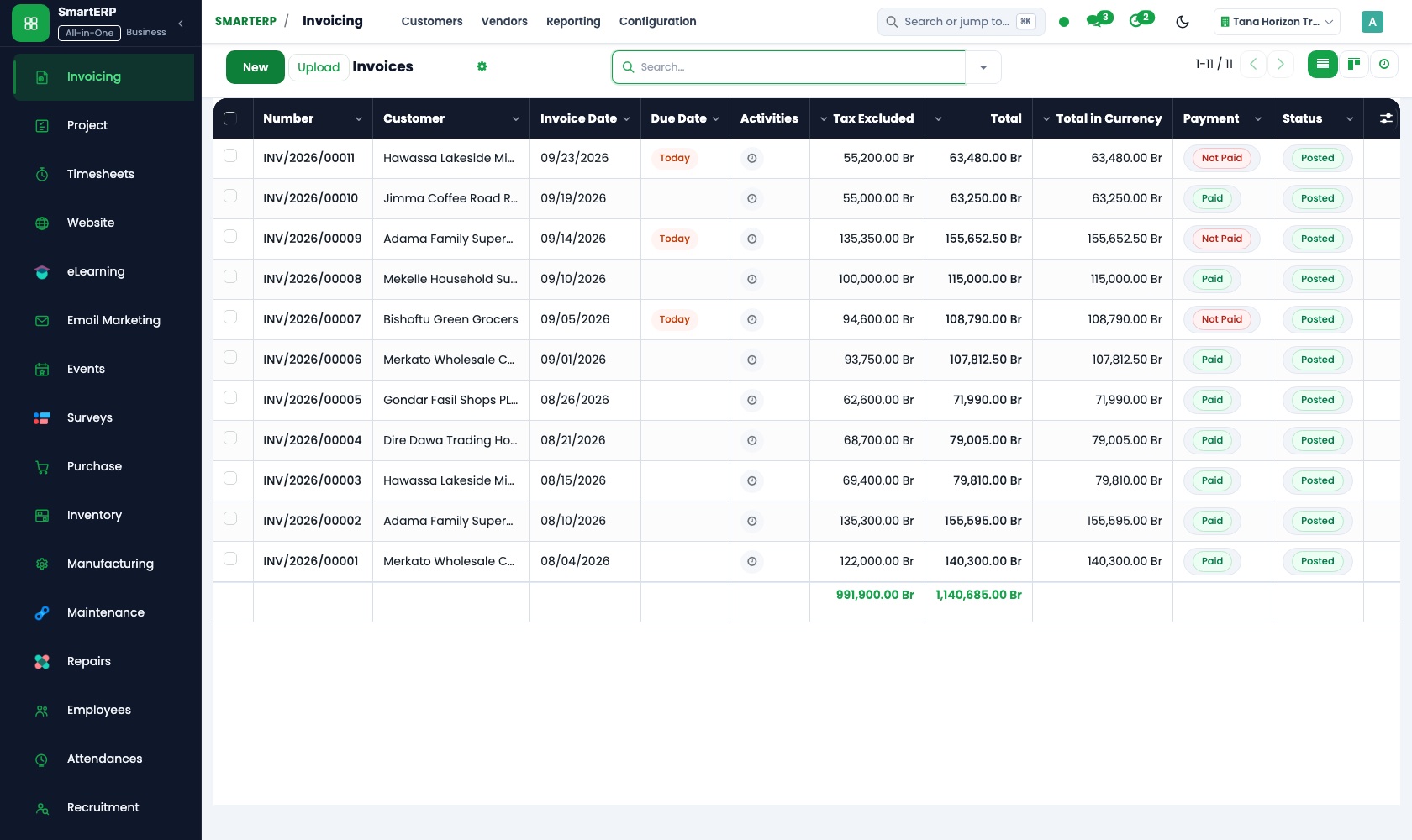Viewport: 1412px width, 840px height.
Task: Open Vendors menu
Action: [504, 21]
